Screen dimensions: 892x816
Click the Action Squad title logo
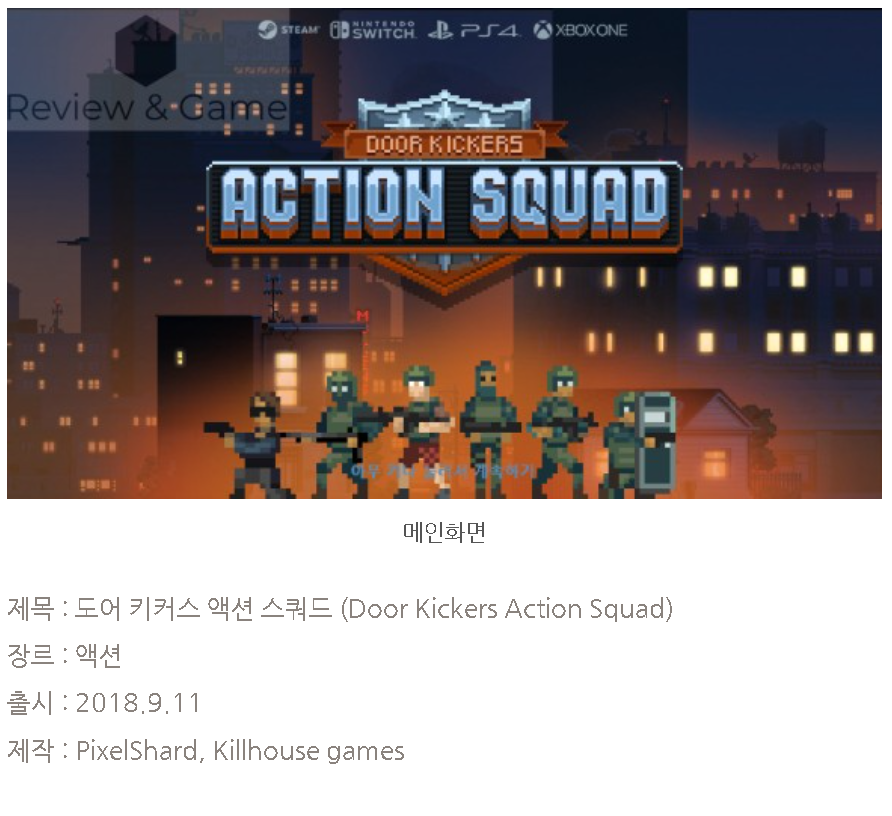click(x=444, y=206)
